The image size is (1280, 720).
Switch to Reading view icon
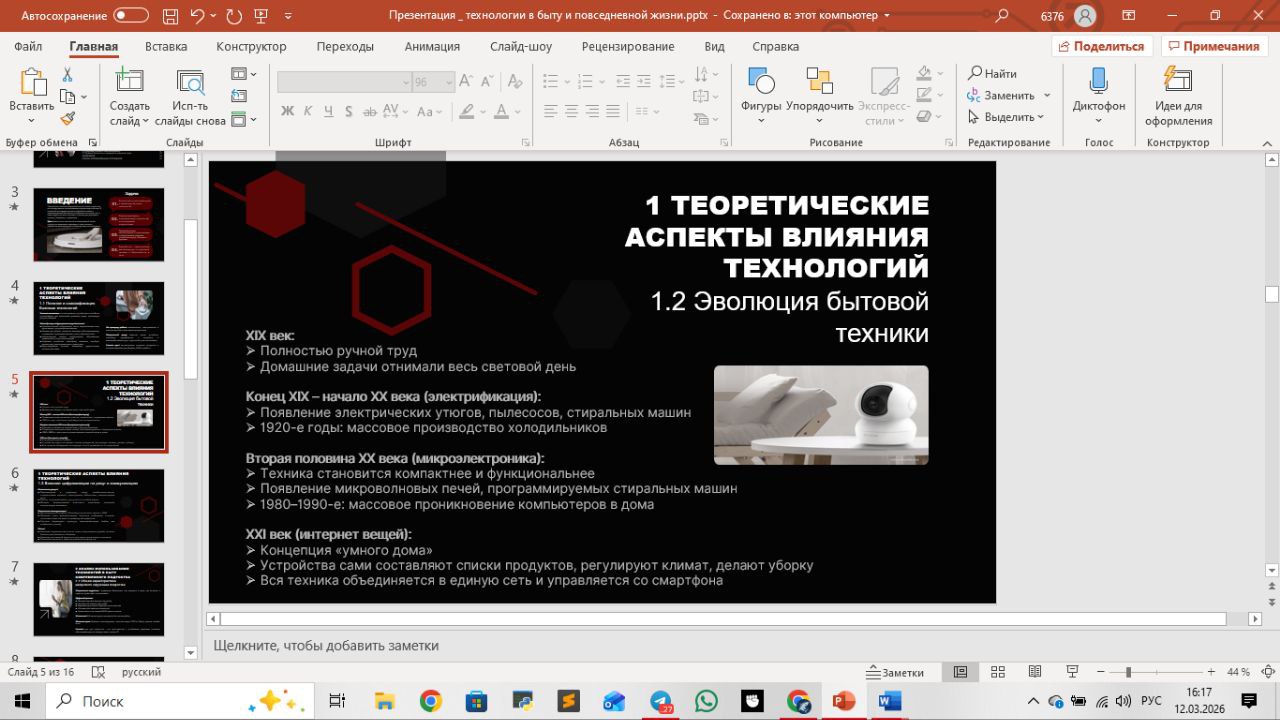tap(1035, 672)
